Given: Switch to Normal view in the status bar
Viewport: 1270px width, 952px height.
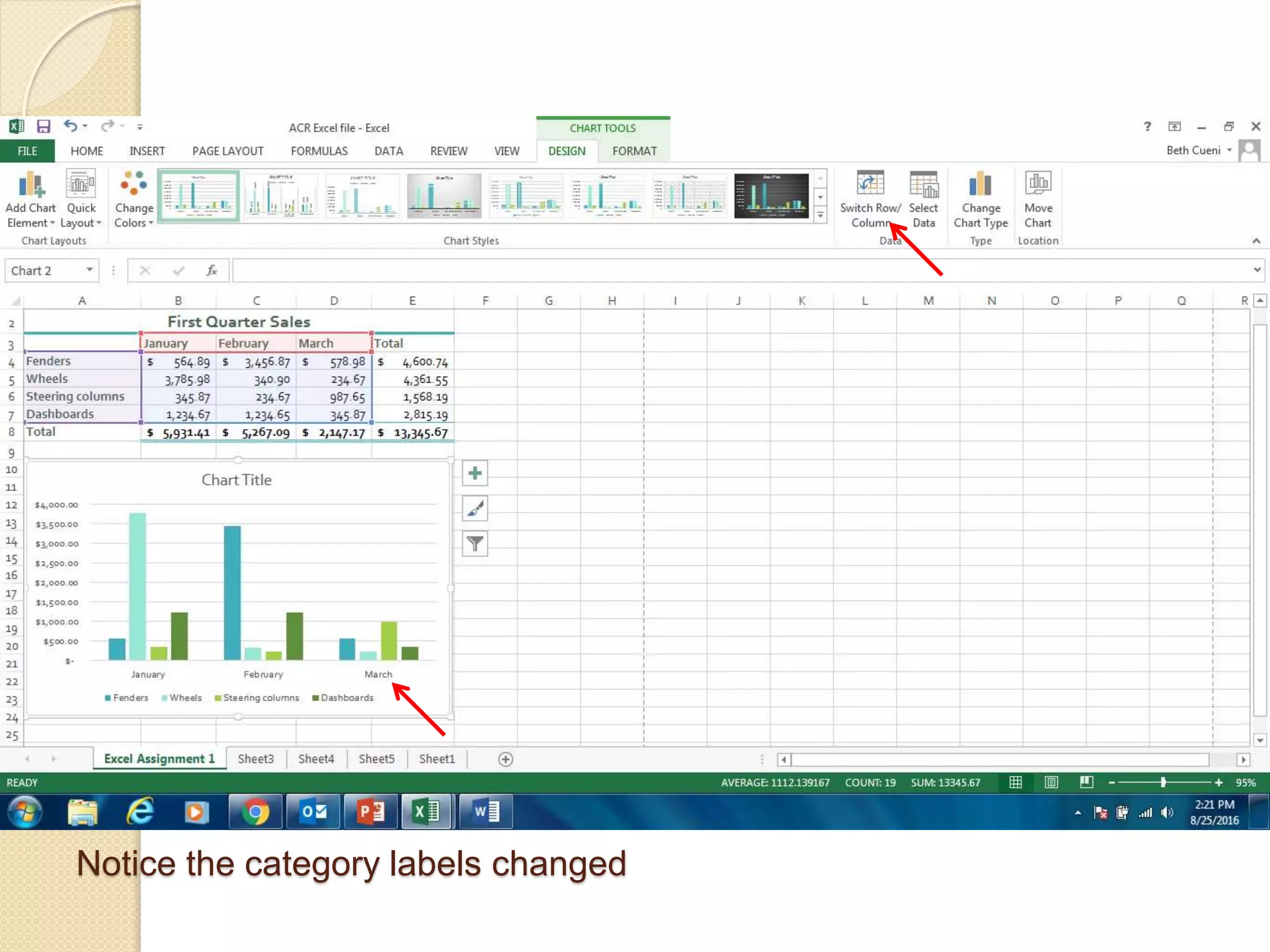Looking at the screenshot, I should pos(1015,782).
